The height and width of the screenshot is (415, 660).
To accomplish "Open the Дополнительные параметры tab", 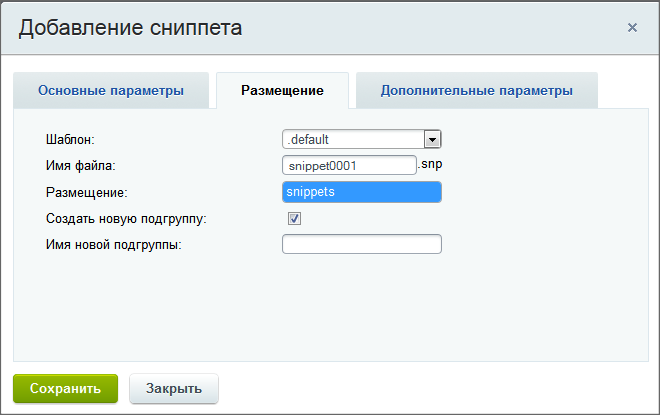I will coord(476,90).
